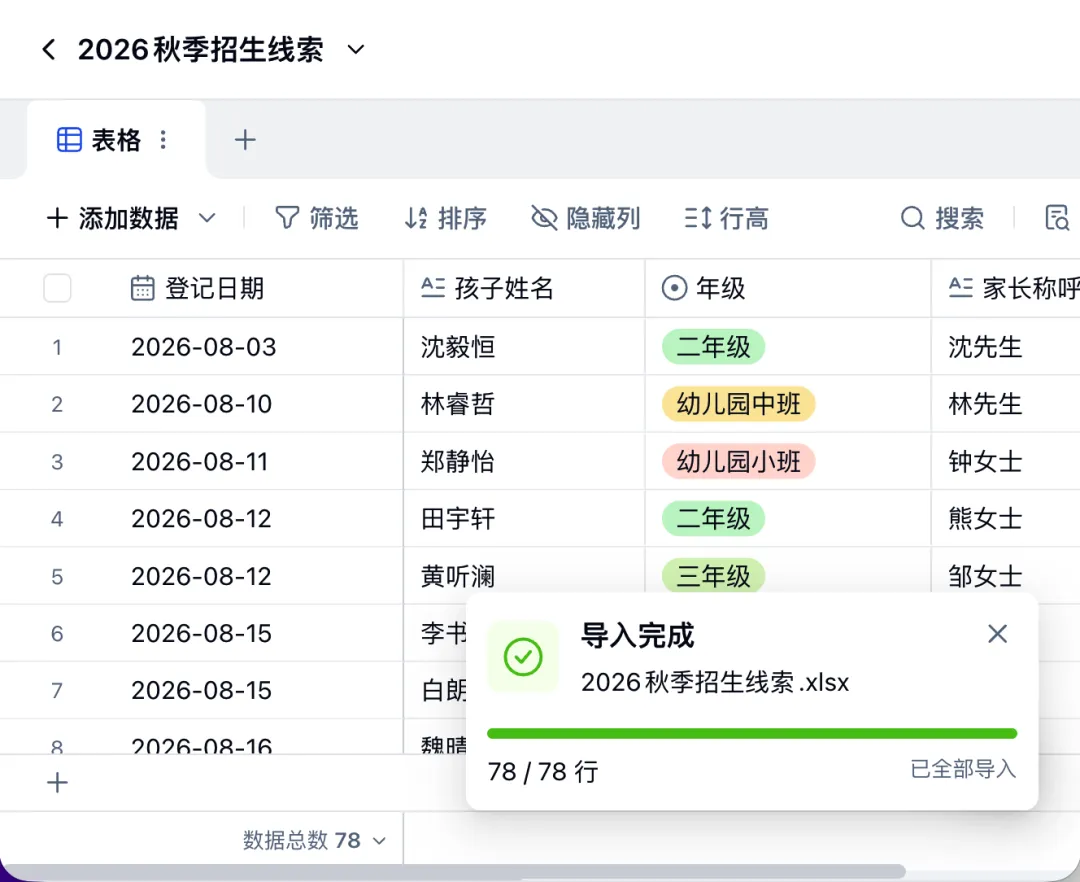
Task: Click the file name 2026秋季招生线索.xlsx
Action: pyautogui.click(x=715, y=682)
